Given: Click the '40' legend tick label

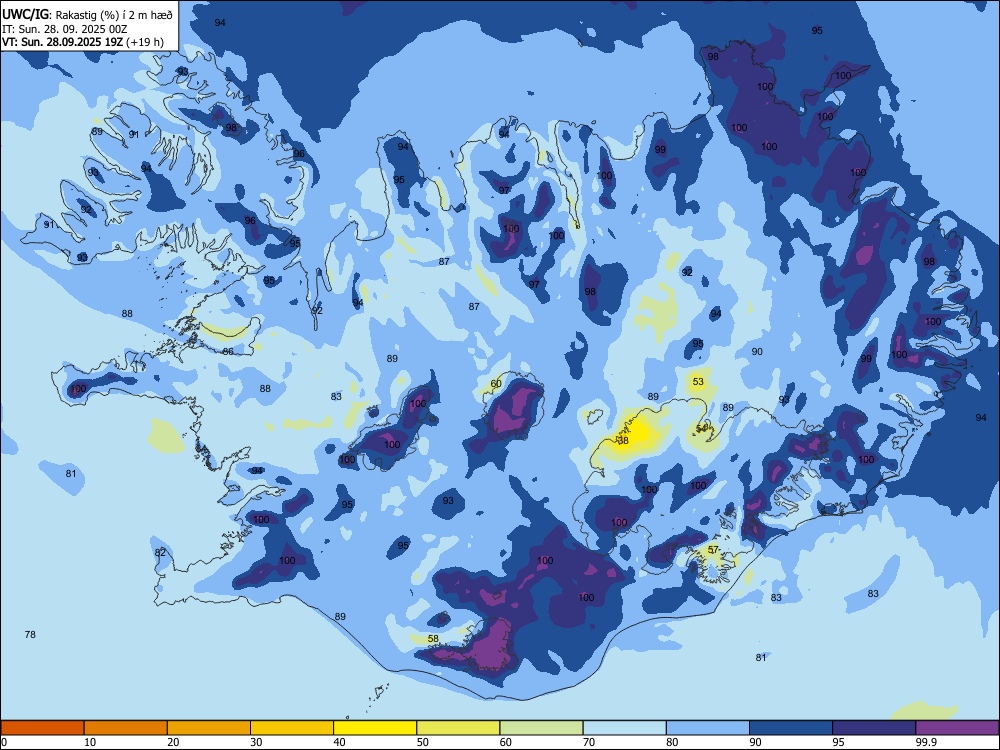Looking at the screenshot, I should click(340, 742).
